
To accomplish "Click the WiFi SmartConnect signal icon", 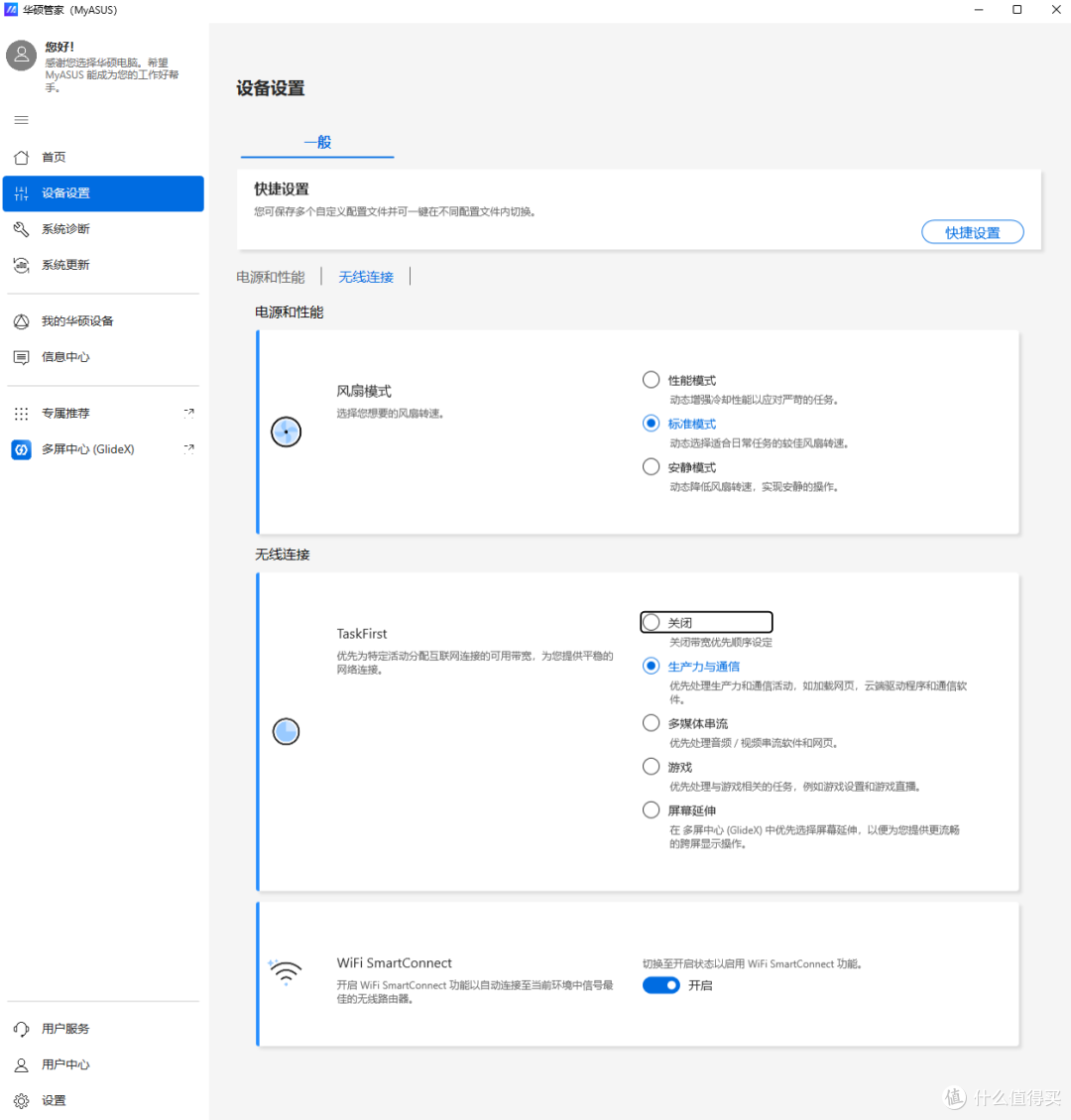I will (286, 972).
